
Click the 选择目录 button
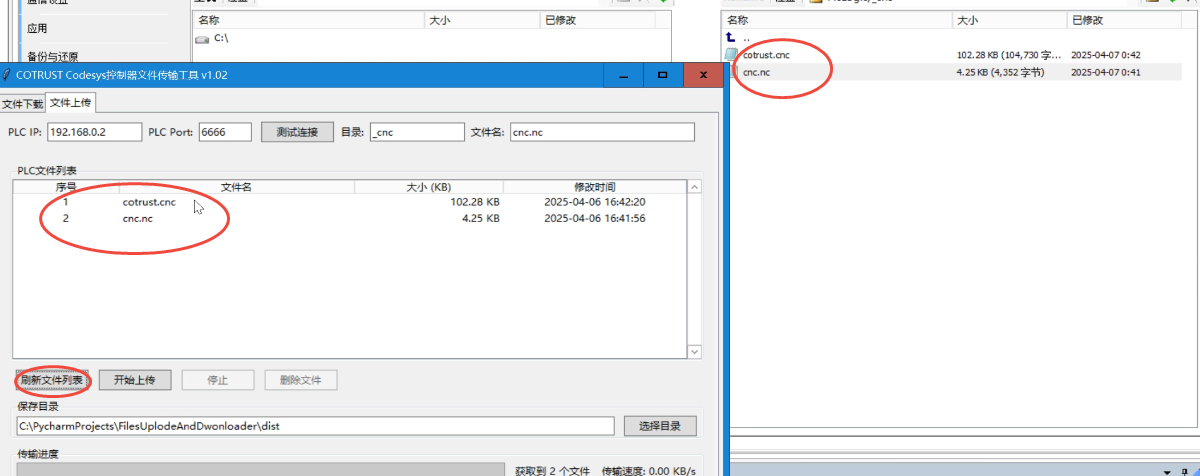(659, 426)
